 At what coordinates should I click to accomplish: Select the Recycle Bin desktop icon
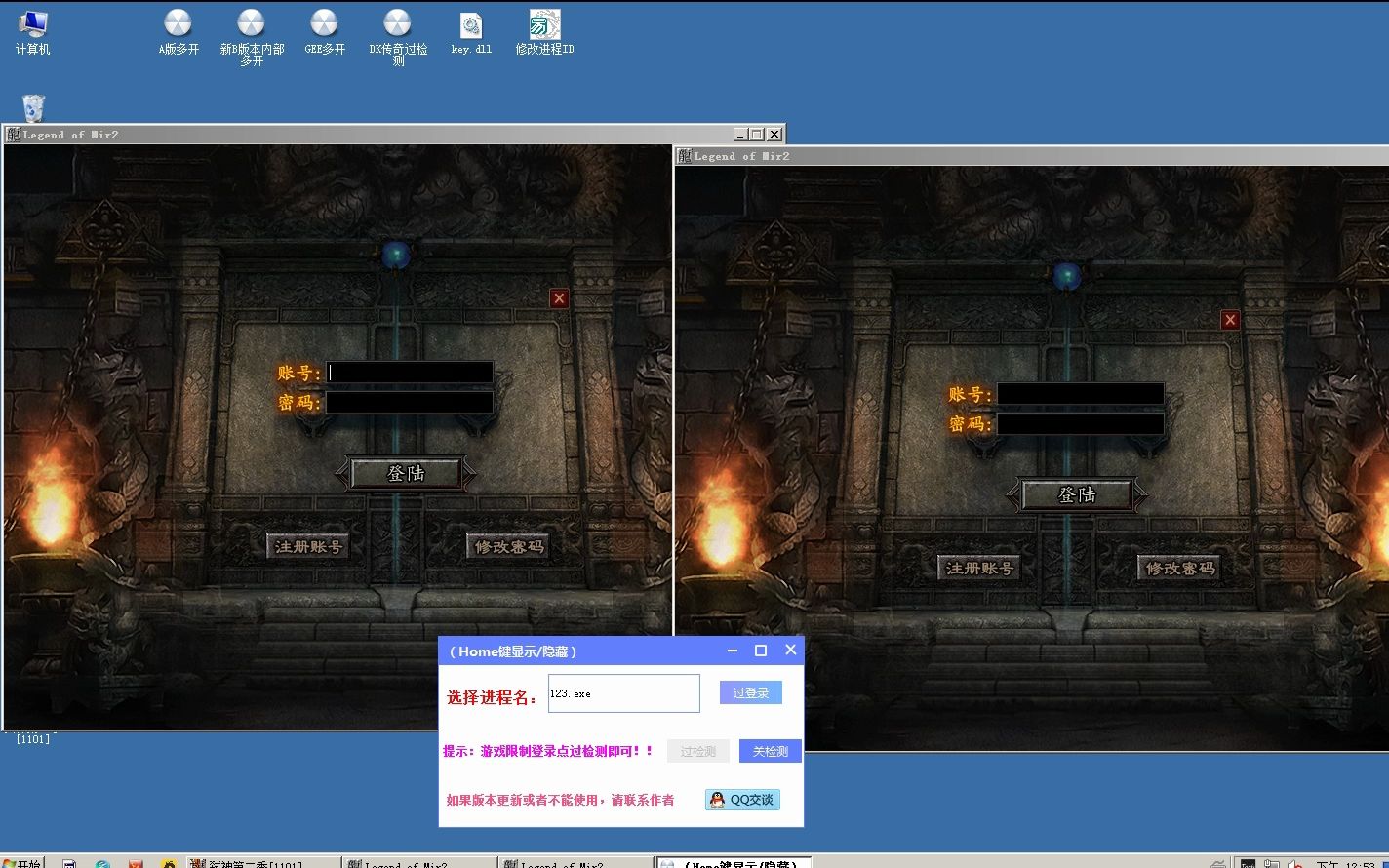click(x=33, y=107)
